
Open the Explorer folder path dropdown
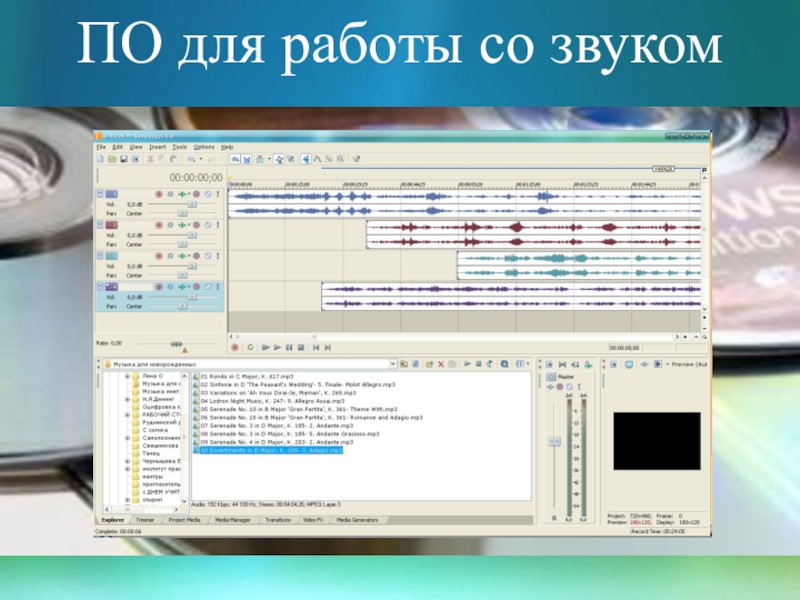393,365
